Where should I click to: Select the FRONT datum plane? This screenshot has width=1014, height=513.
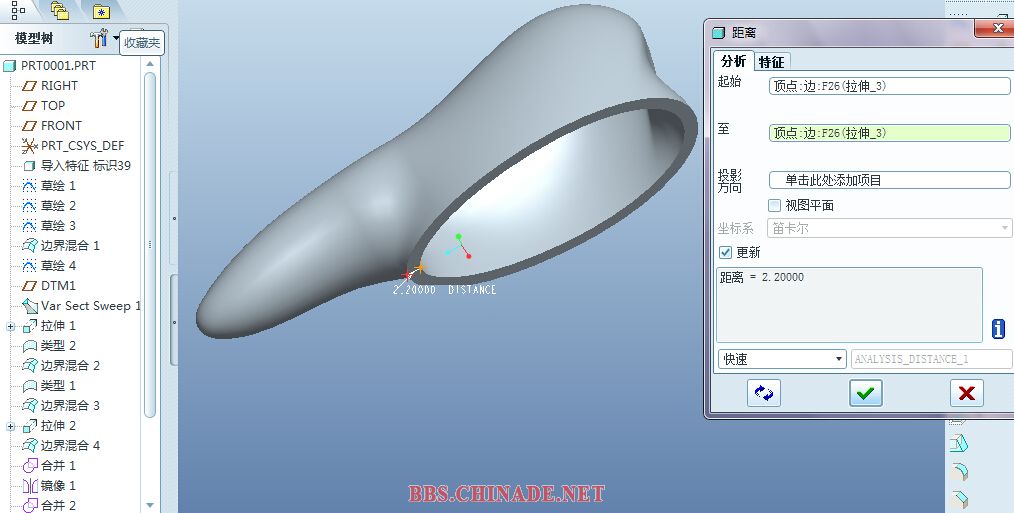click(x=52, y=126)
